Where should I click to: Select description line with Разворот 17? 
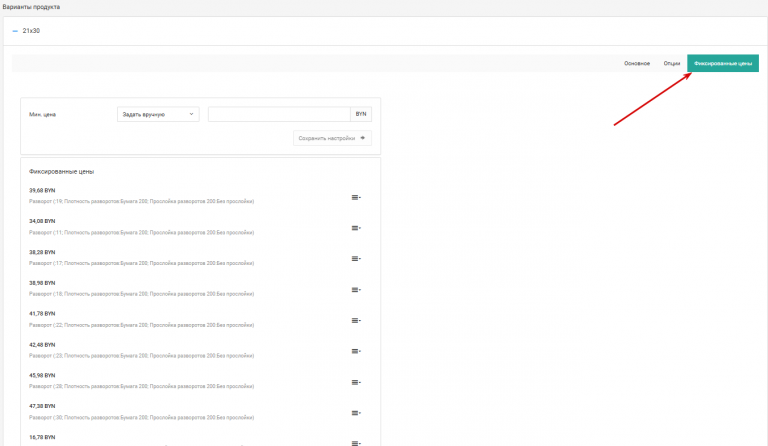[142, 263]
